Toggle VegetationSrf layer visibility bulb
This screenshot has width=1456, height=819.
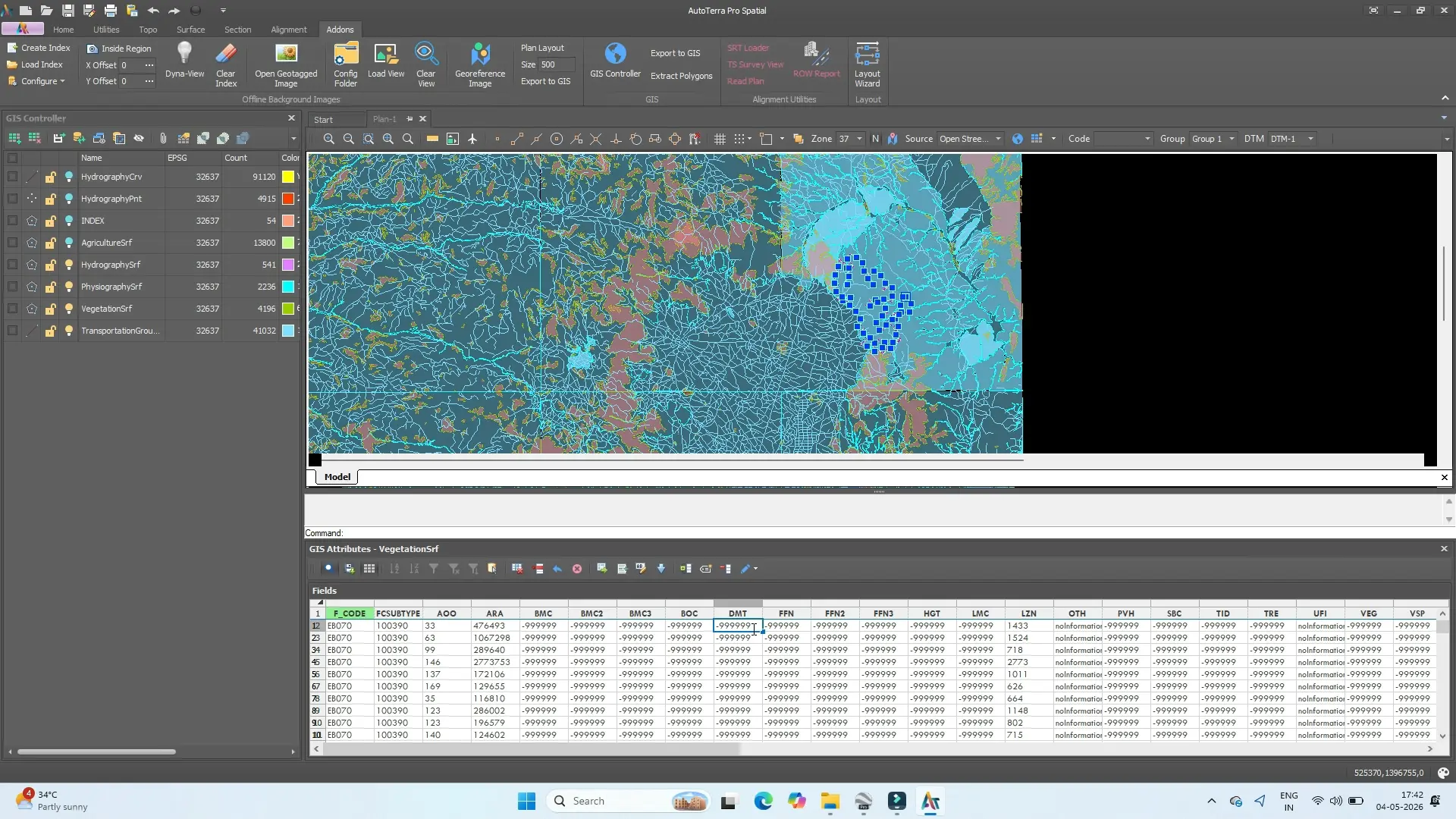click(x=69, y=309)
